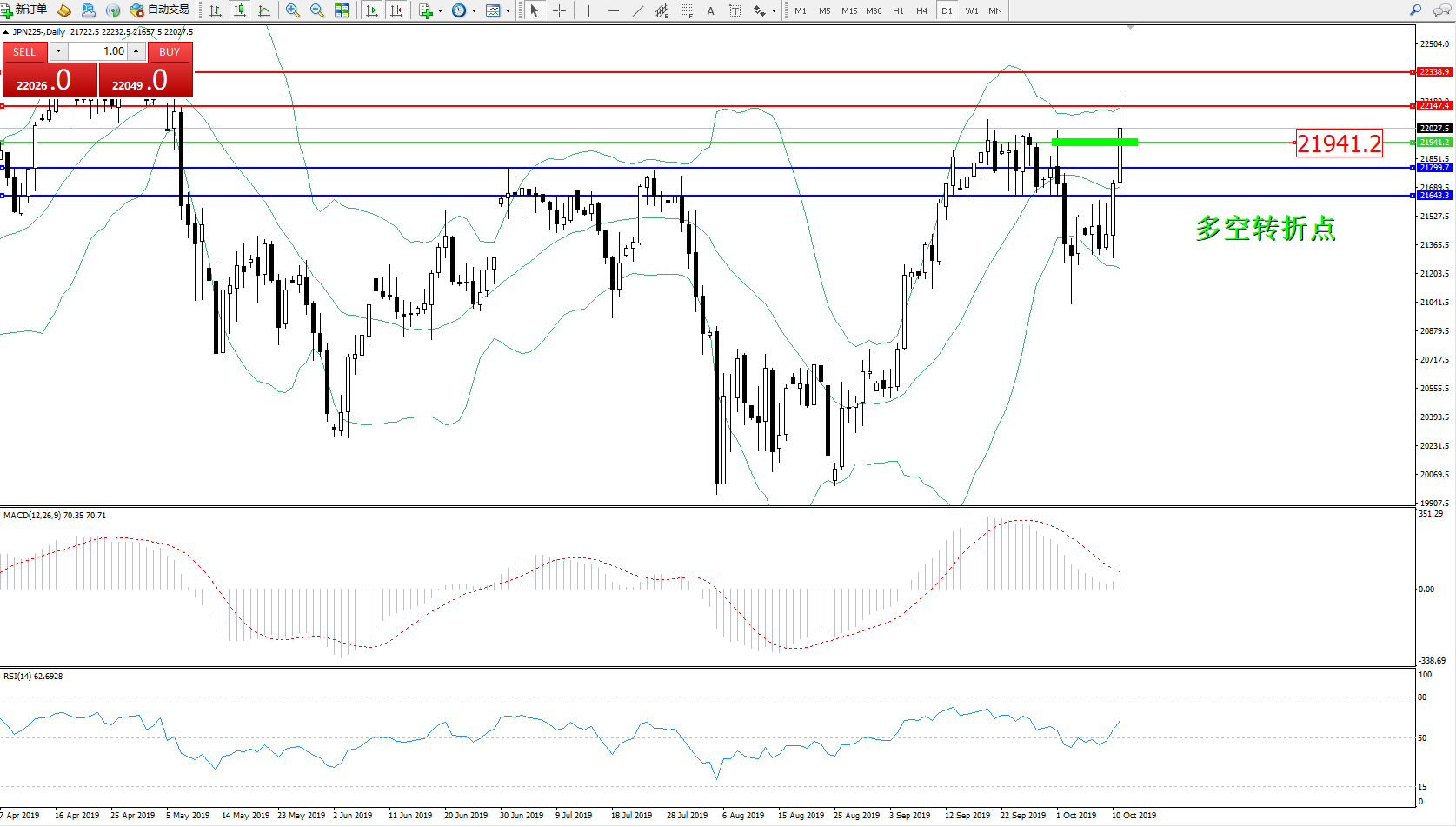Open the search magnifier in toolbar
This screenshot has width=1456, height=827.
[x=1415, y=10]
